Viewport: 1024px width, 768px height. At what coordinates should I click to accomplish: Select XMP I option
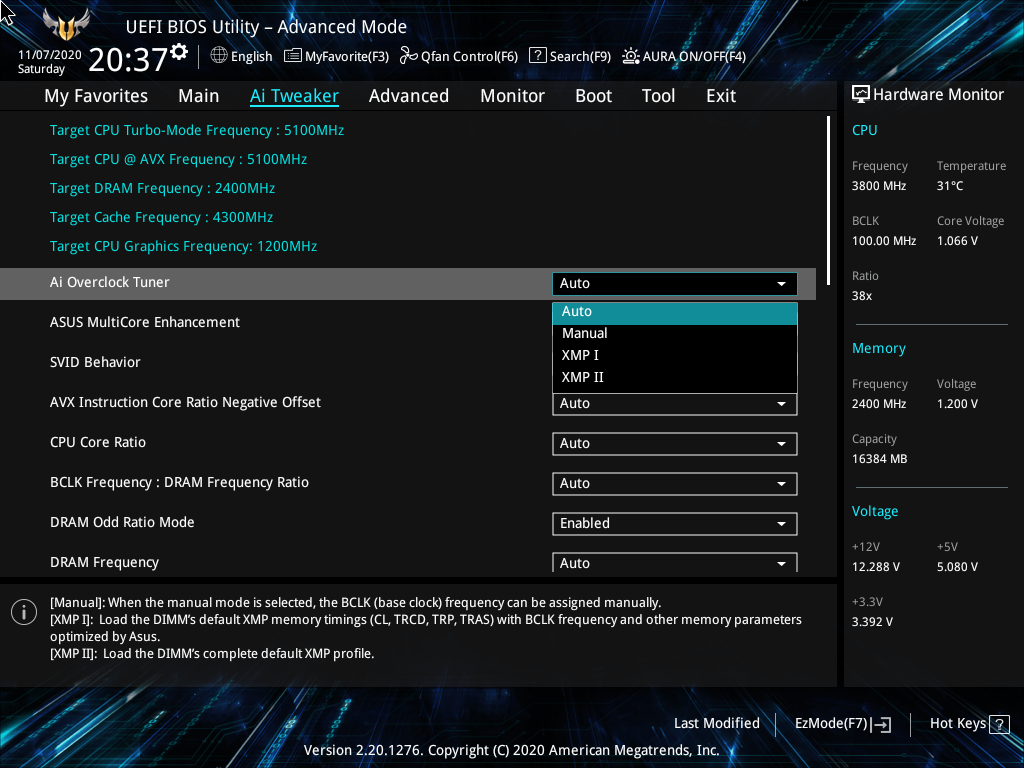click(x=675, y=355)
